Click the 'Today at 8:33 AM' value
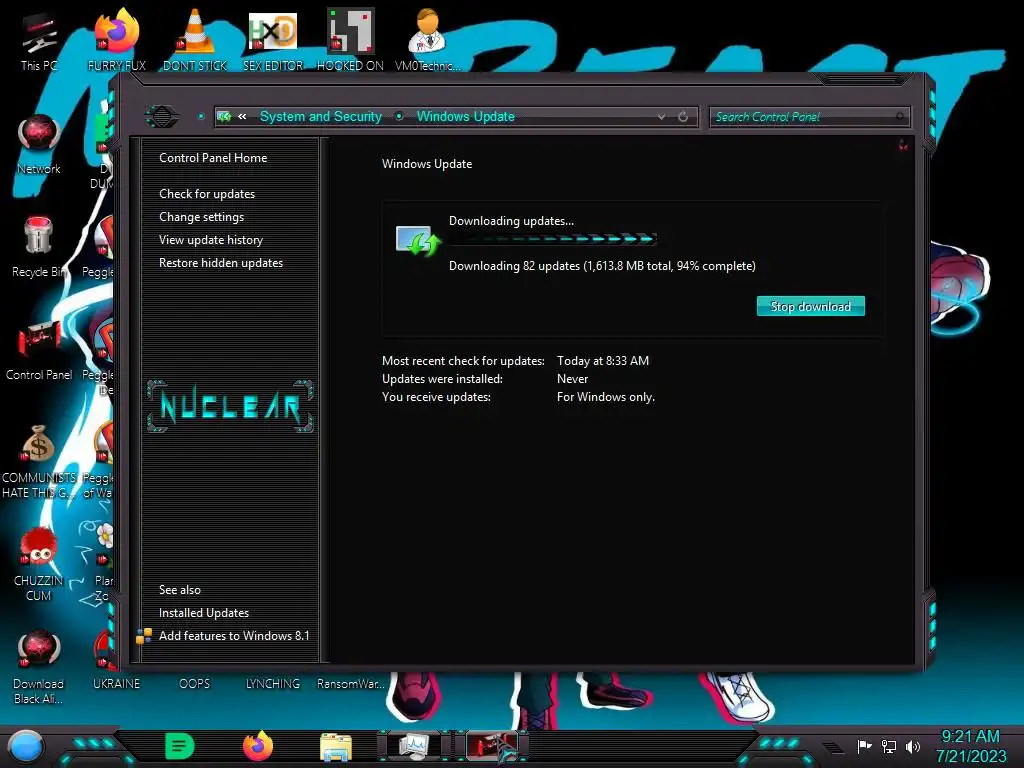The width and height of the screenshot is (1024, 768). (603, 360)
